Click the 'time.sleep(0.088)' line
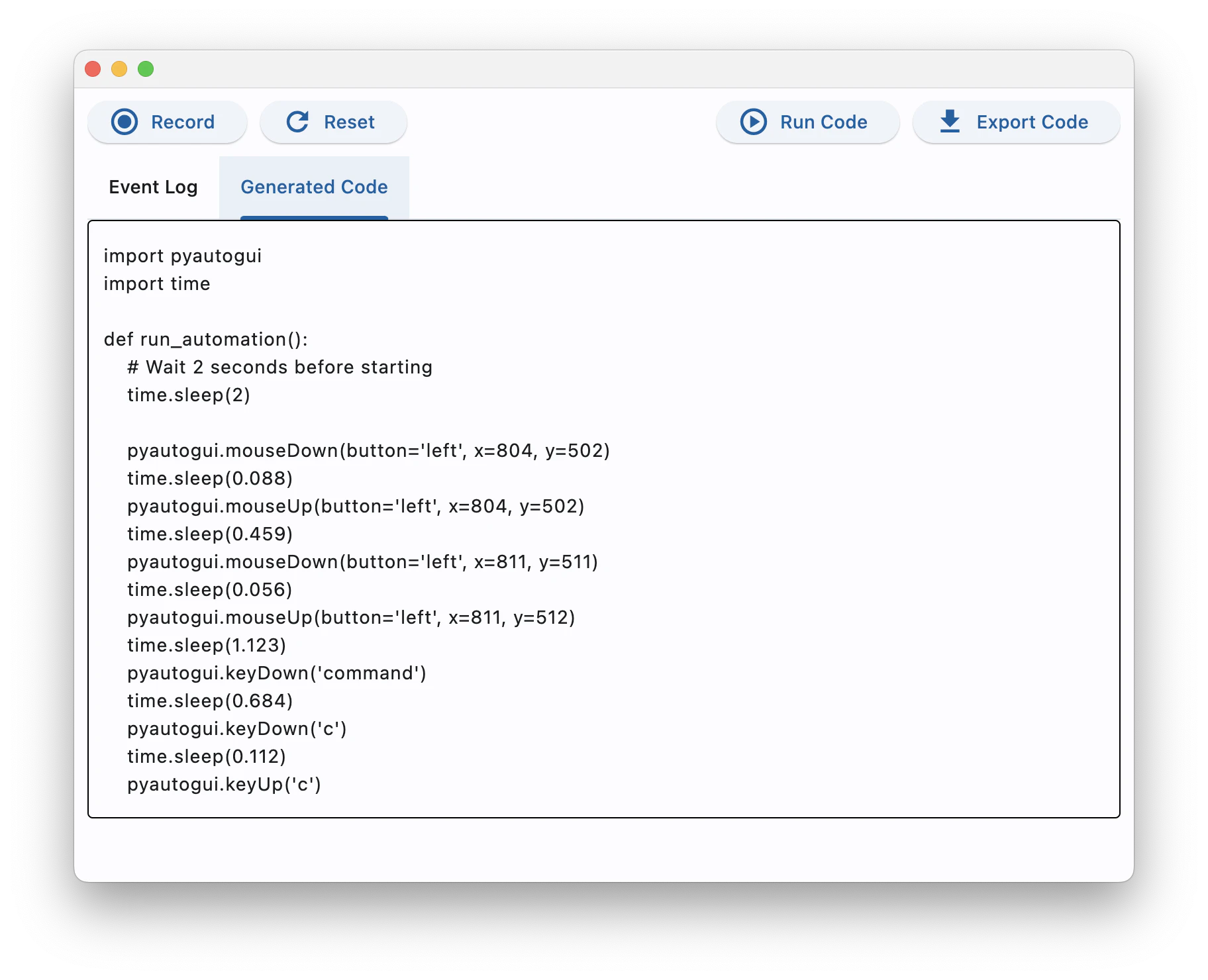The width and height of the screenshot is (1208, 980). coord(210,479)
